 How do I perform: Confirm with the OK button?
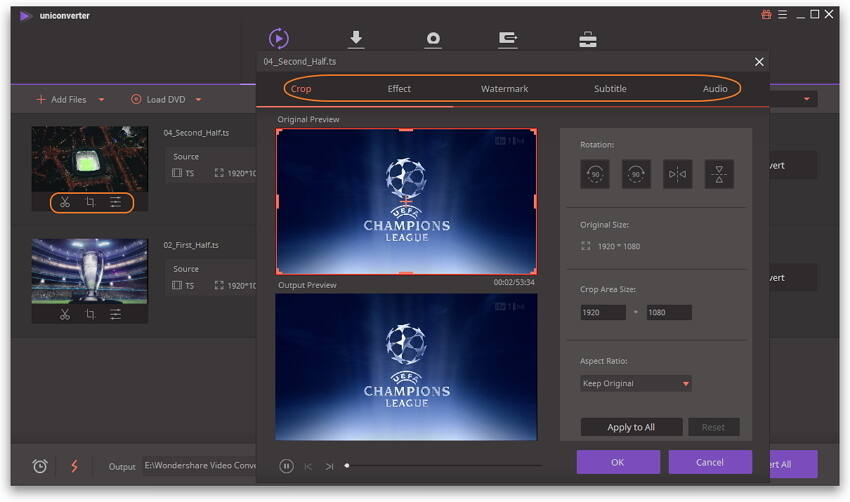(618, 462)
